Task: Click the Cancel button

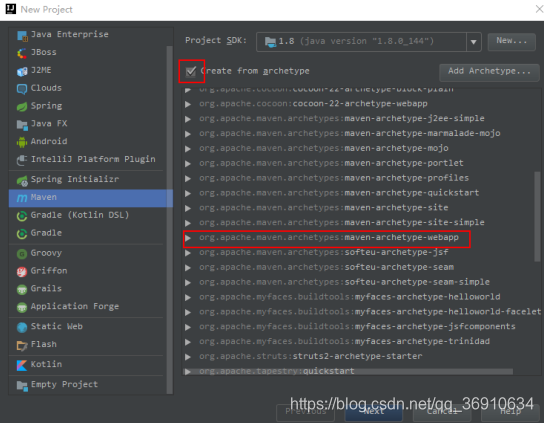Action: (442, 412)
